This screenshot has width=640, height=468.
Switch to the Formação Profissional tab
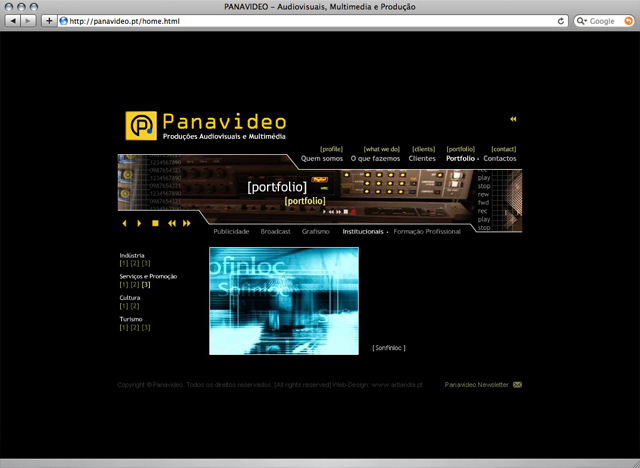pyautogui.click(x=427, y=231)
